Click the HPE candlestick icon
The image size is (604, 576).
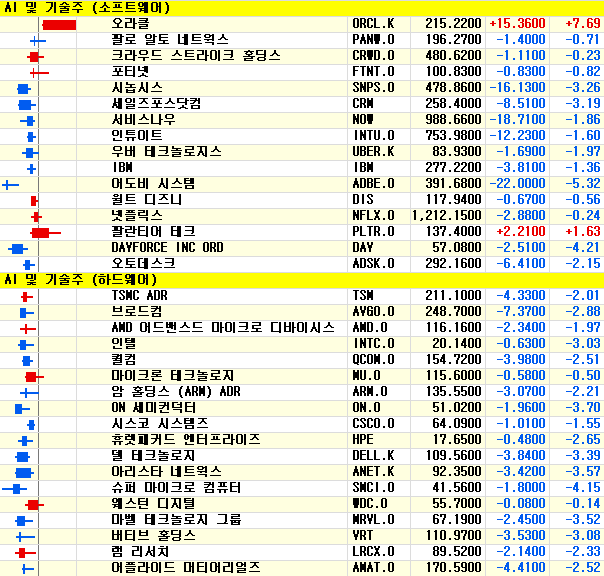tap(25, 441)
